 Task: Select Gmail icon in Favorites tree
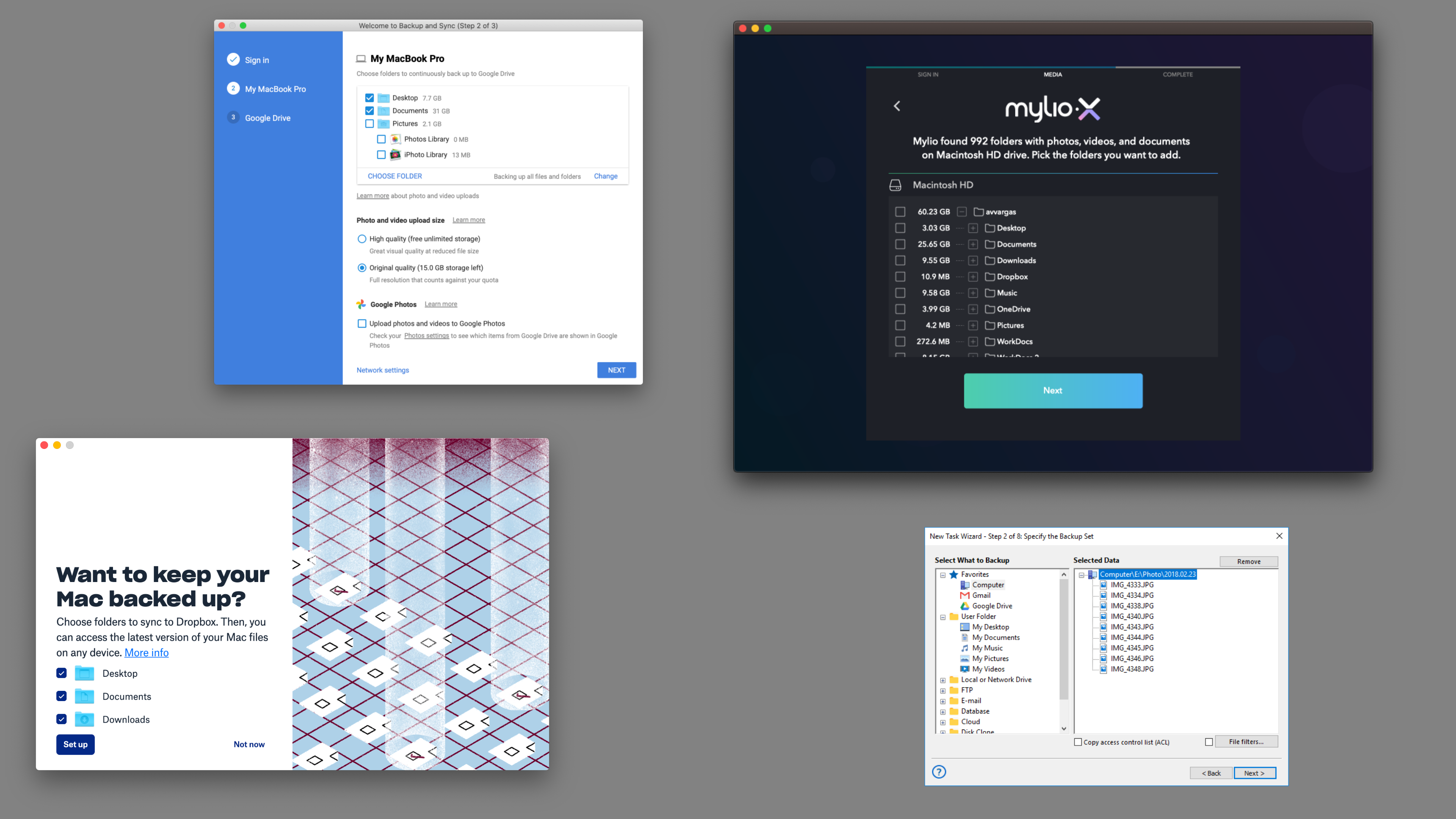(965, 595)
